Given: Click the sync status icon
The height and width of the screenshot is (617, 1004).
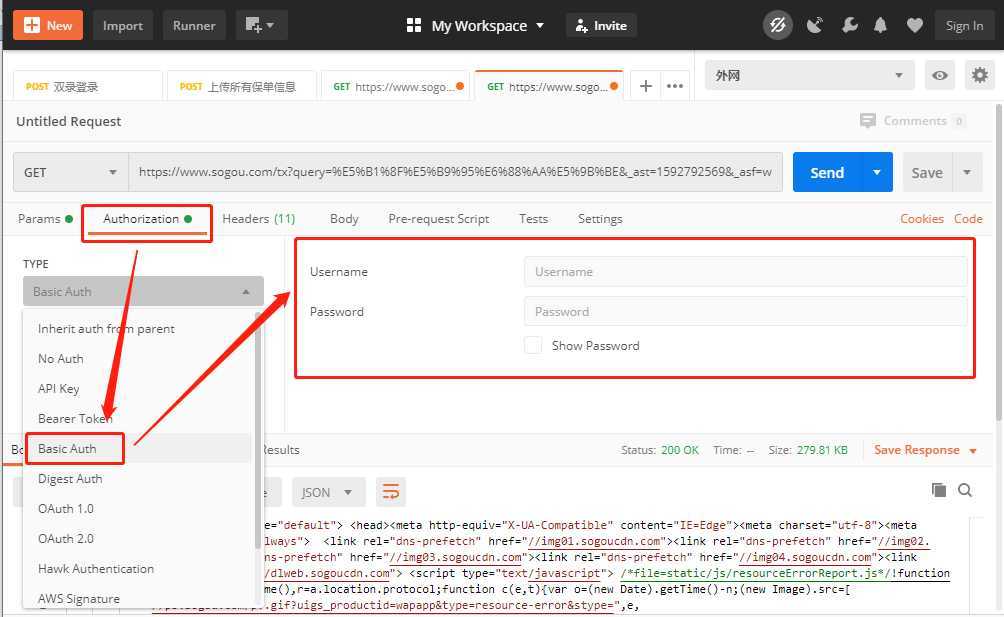Looking at the screenshot, I should point(777,26).
